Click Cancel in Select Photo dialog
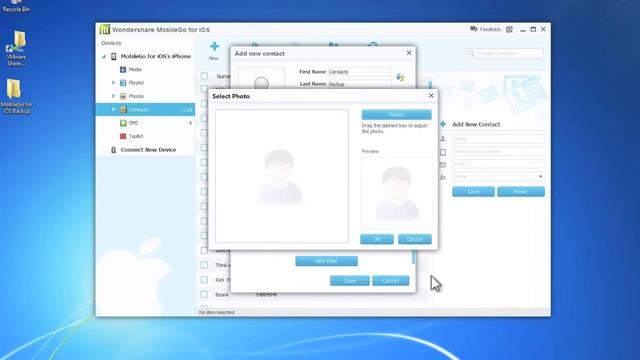 tap(415, 239)
